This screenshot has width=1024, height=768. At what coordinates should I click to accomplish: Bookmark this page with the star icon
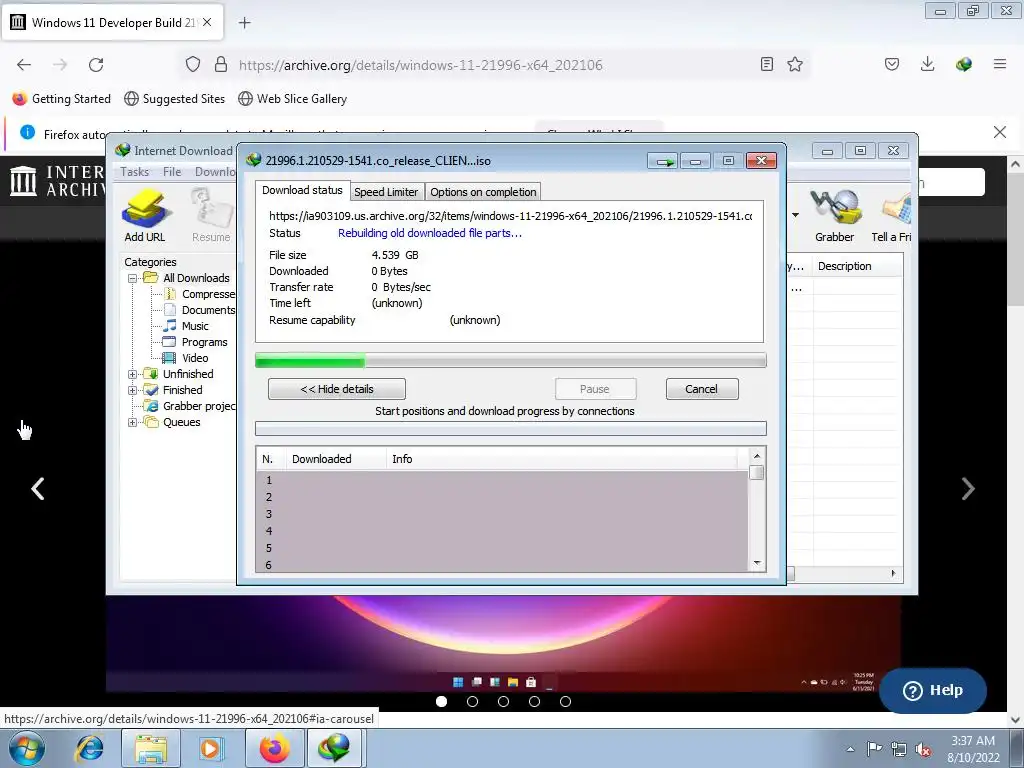[795, 64]
